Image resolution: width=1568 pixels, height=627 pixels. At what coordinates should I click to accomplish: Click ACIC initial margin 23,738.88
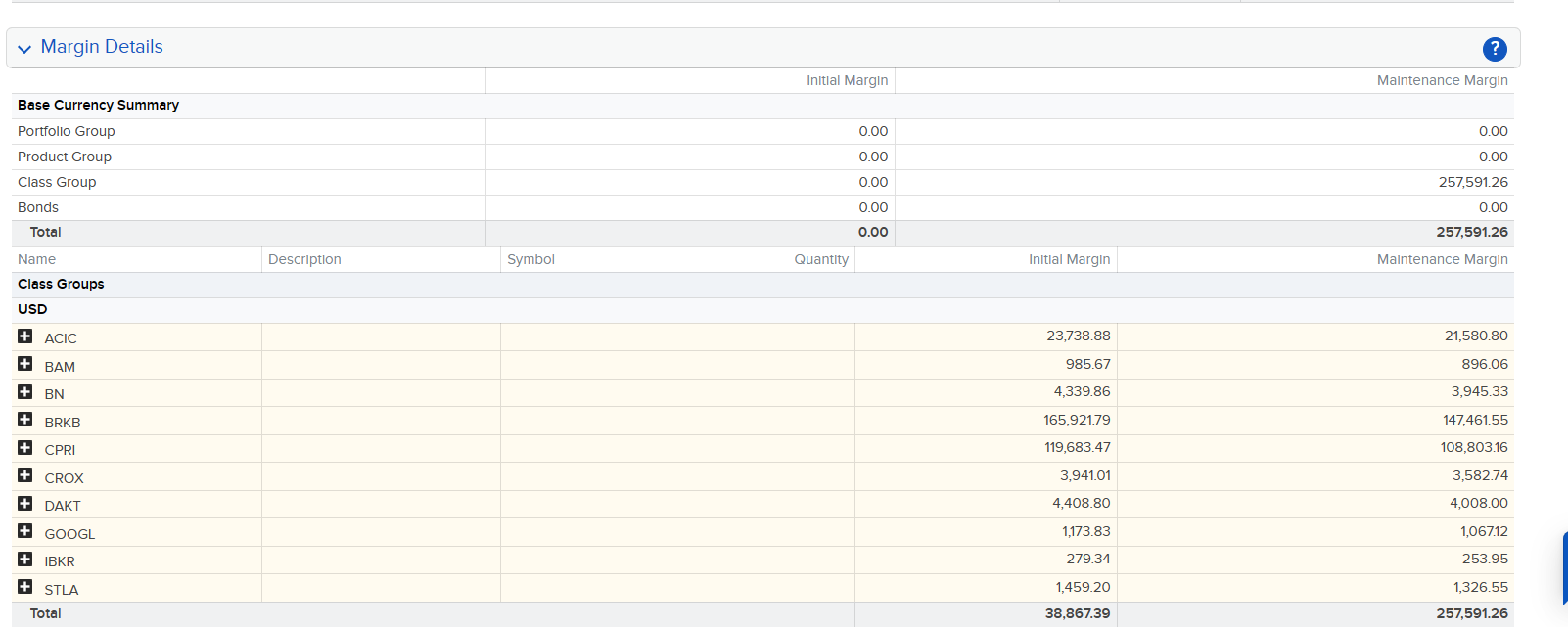[x=1079, y=336]
